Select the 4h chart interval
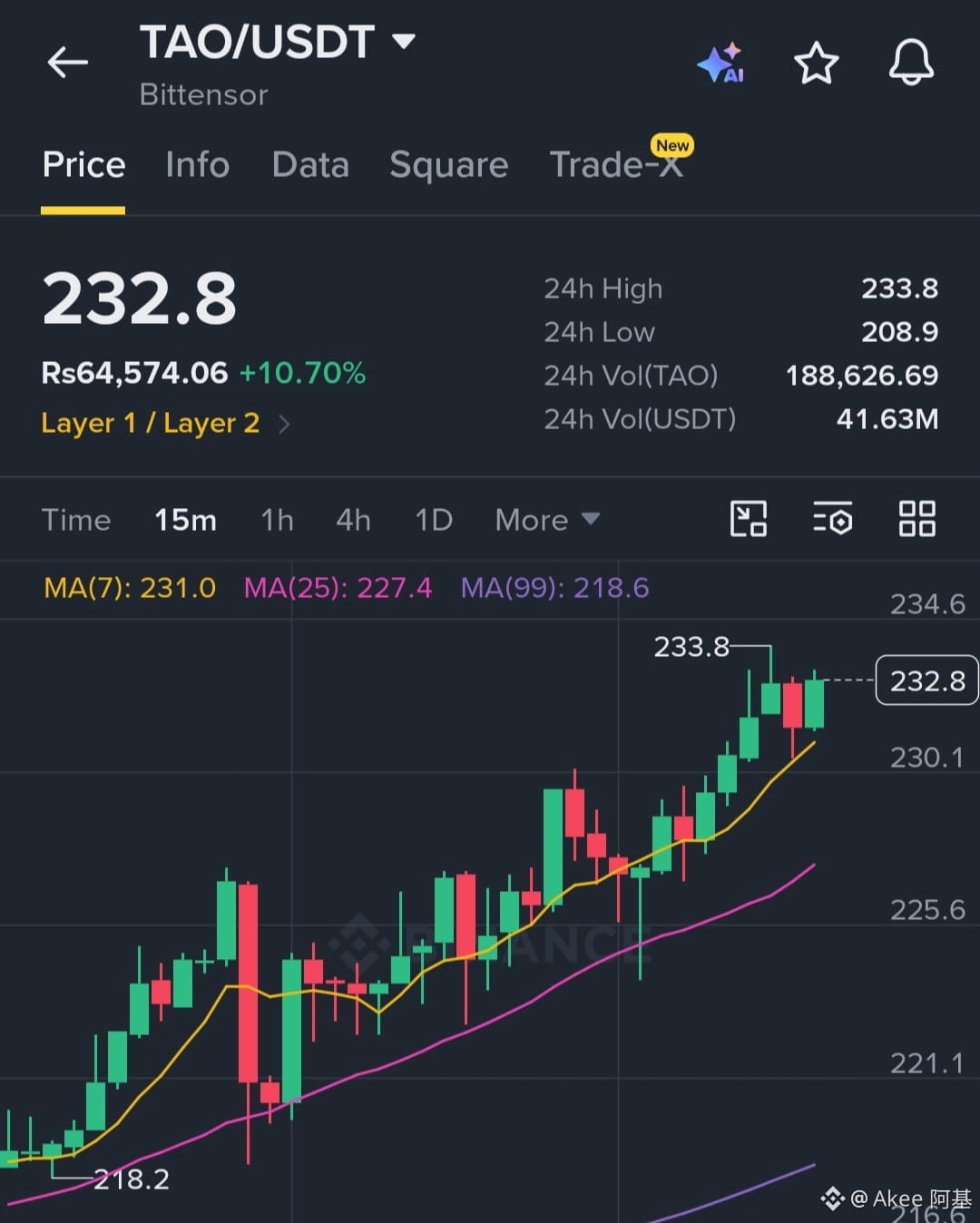980x1223 pixels. pyautogui.click(x=353, y=520)
